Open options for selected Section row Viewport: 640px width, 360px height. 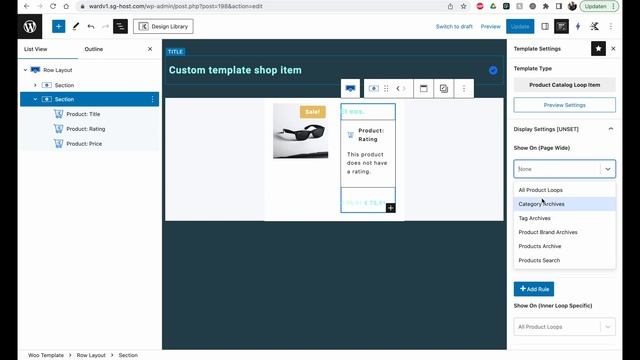(153, 100)
